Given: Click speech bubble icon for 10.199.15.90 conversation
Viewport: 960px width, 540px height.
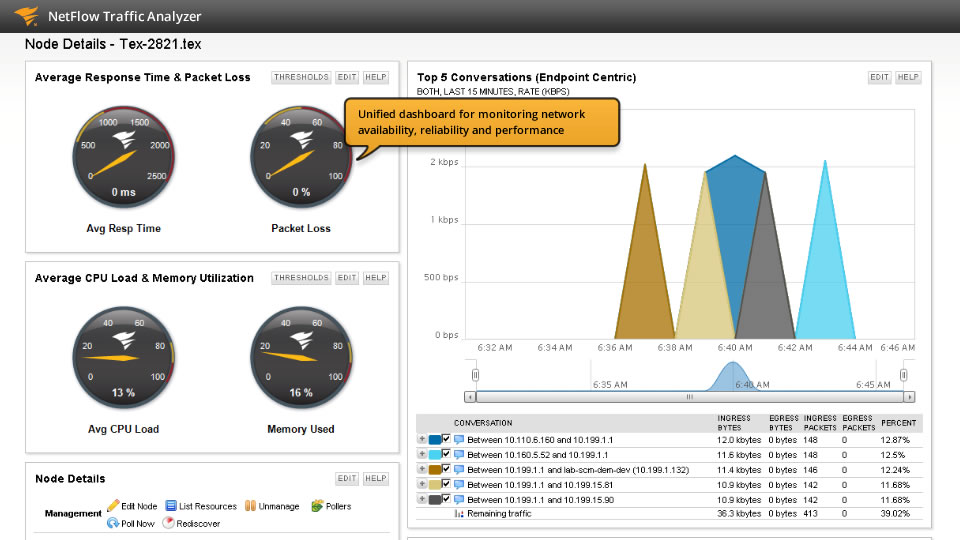Looking at the screenshot, I should point(459,500).
